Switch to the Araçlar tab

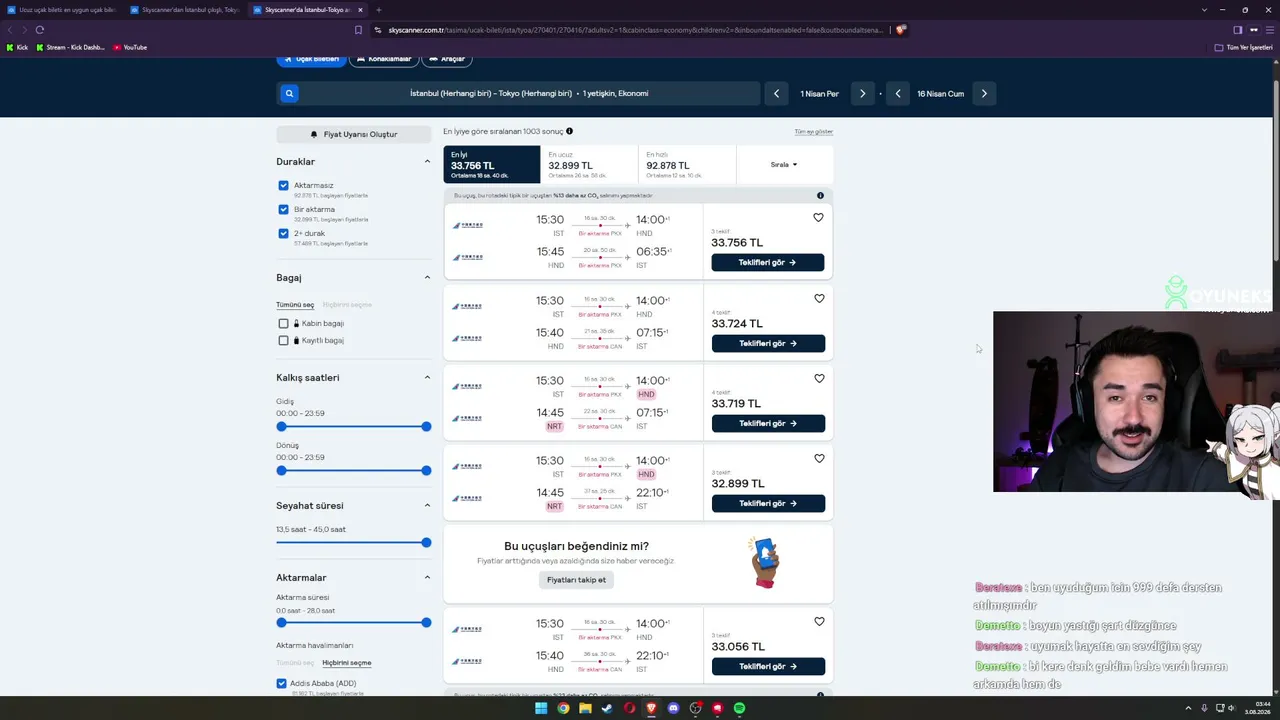(x=446, y=59)
